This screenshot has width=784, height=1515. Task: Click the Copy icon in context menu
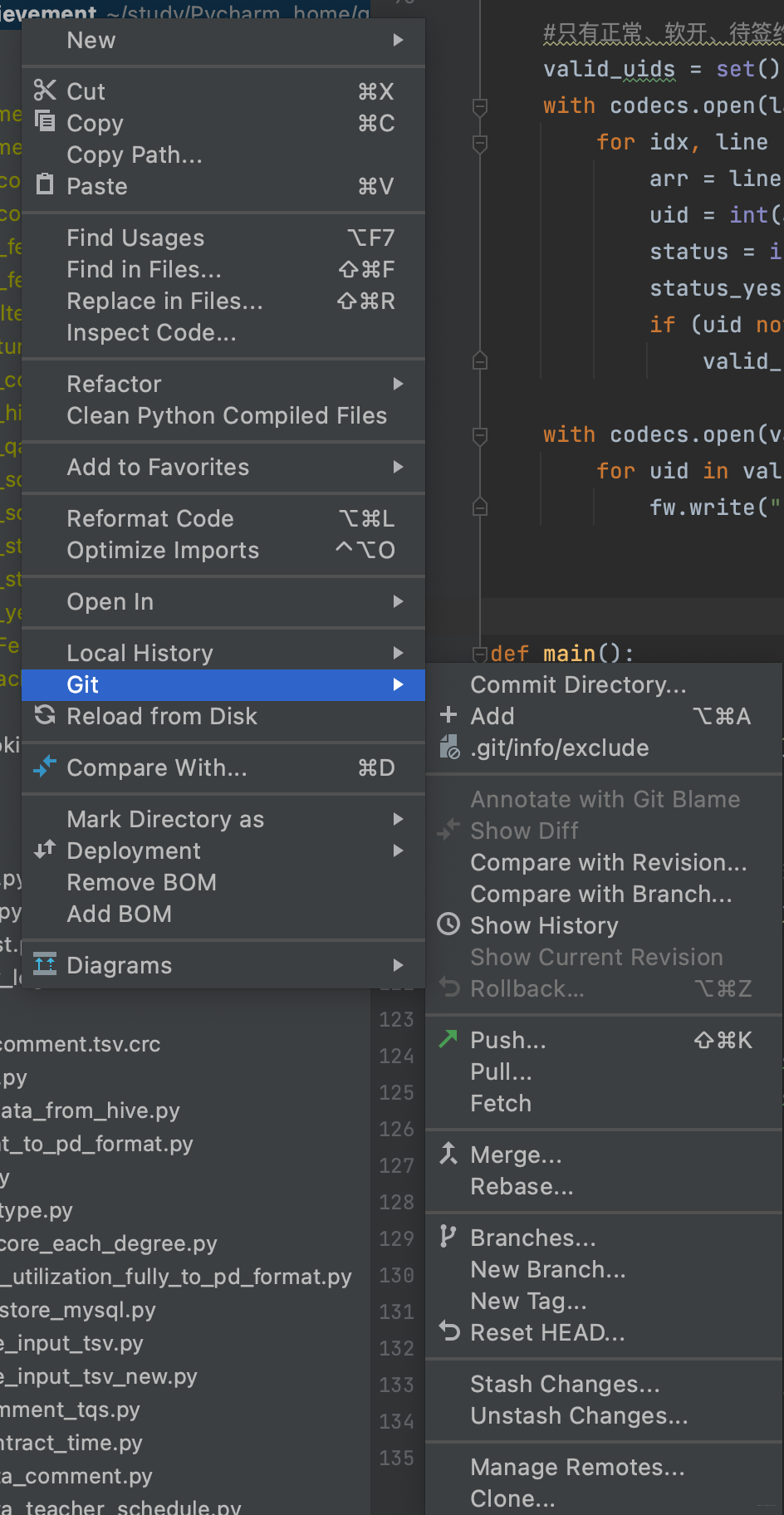click(45, 122)
